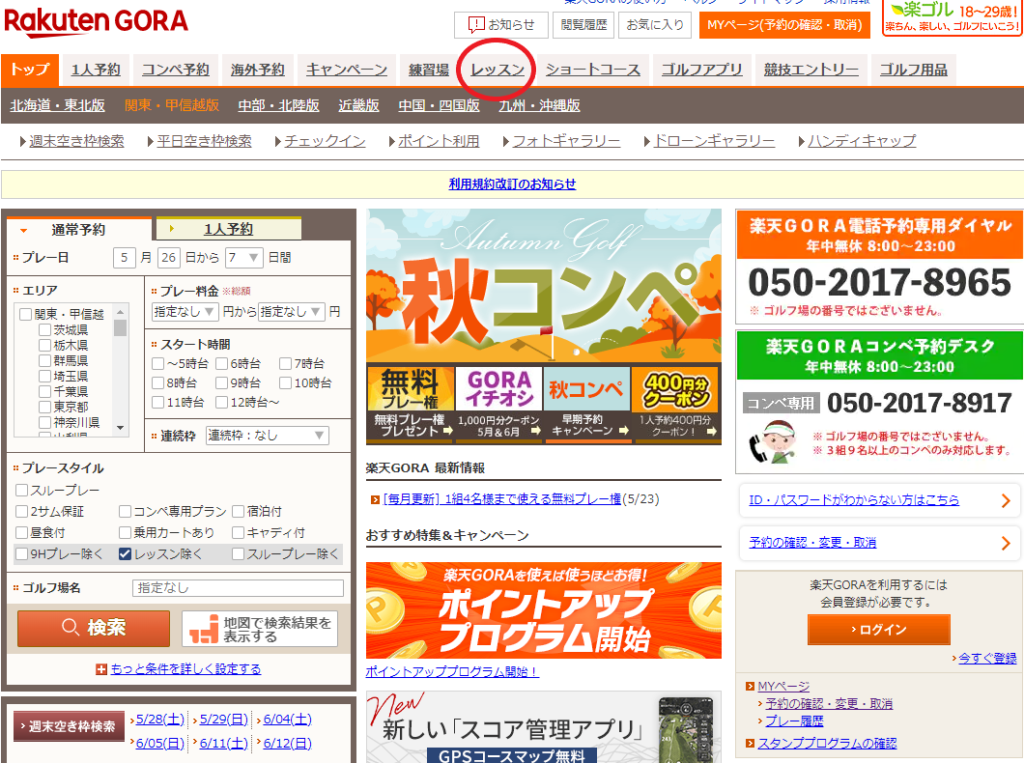Open the ポイントアッププログラム開始 banner image
Screen dimensions: 1024x763
tap(543, 610)
